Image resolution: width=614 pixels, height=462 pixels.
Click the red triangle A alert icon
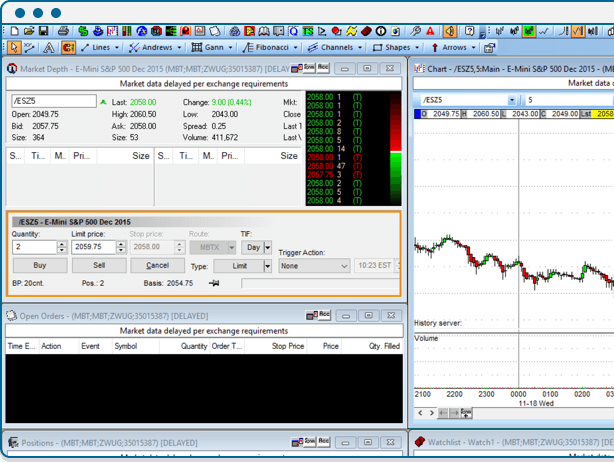click(x=430, y=31)
